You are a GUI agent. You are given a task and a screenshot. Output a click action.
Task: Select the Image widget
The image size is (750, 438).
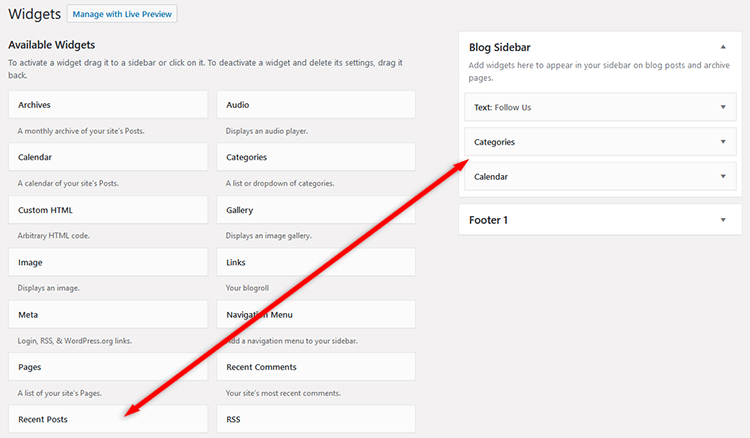(x=108, y=262)
